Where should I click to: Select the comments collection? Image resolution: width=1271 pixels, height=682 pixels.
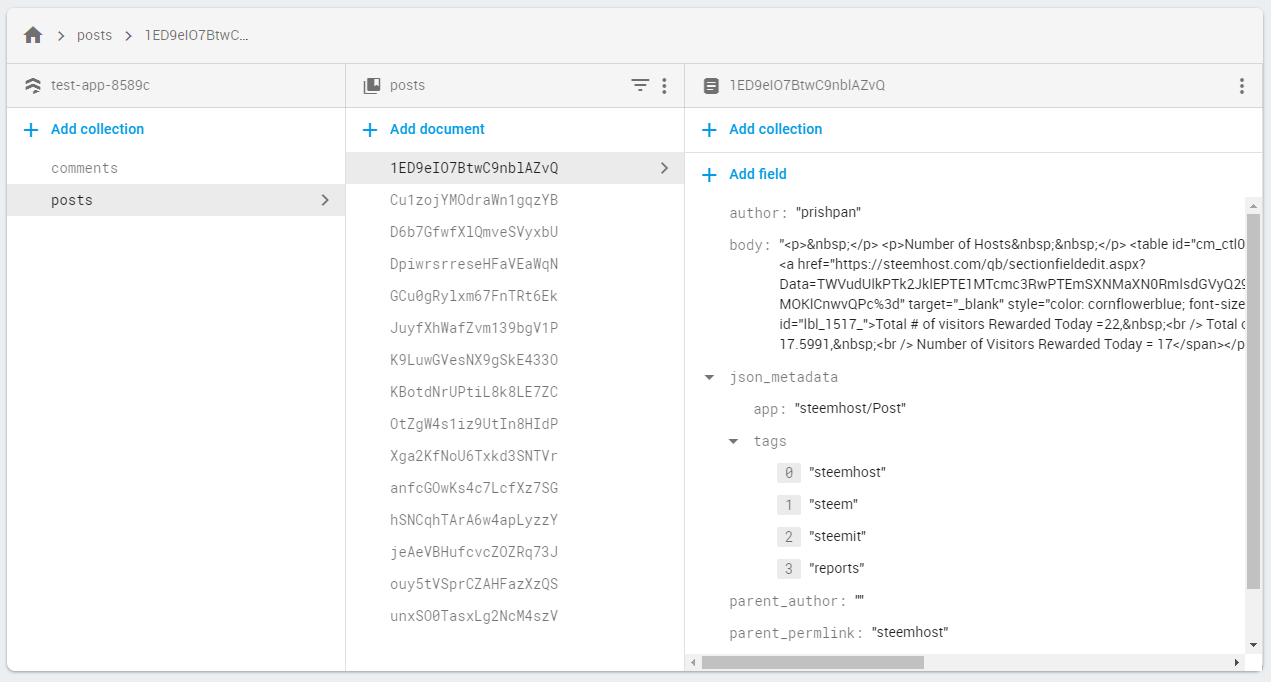coord(85,168)
